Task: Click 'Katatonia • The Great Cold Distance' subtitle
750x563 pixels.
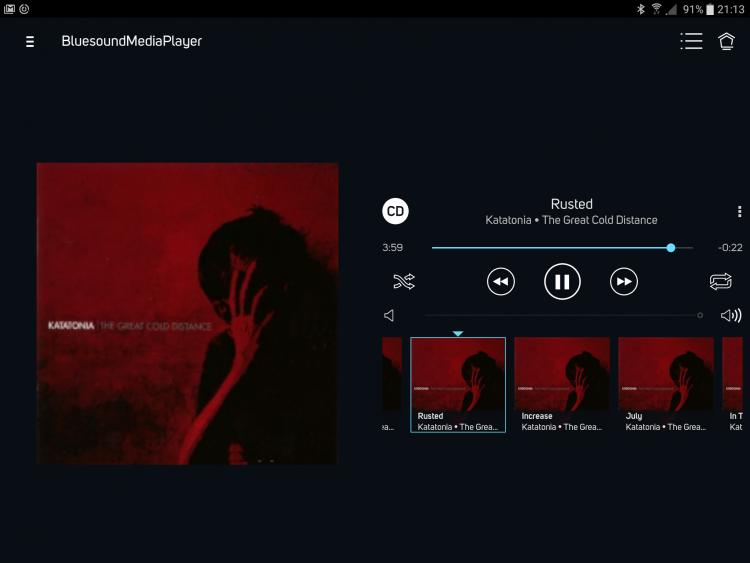Action: [571, 220]
